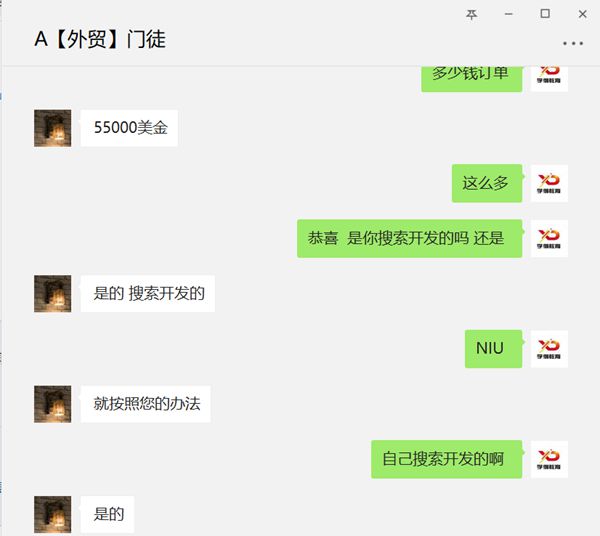Click the white 是的 搜索开发的 bubble

[148, 293]
